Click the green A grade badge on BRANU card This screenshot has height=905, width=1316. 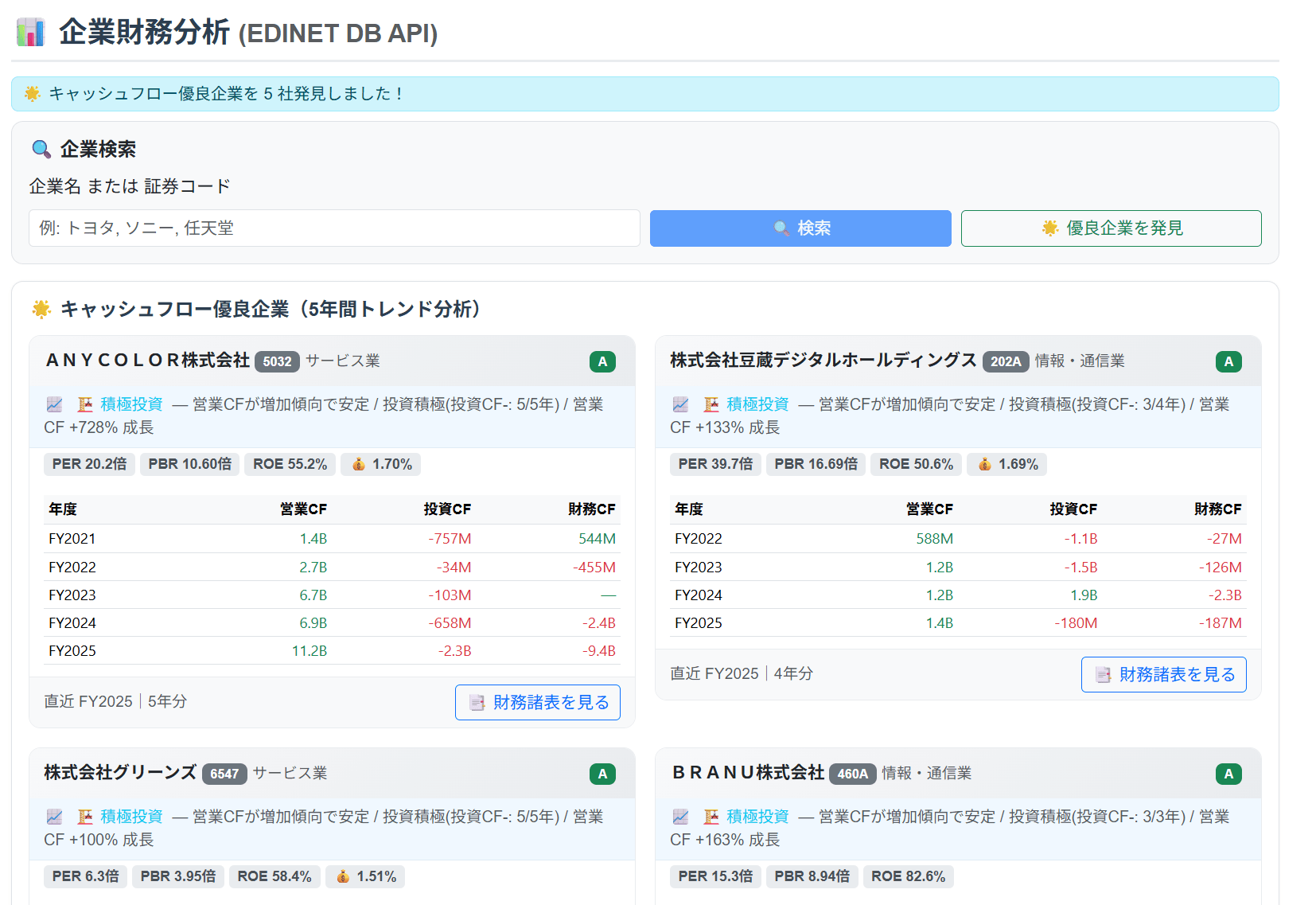1228,774
